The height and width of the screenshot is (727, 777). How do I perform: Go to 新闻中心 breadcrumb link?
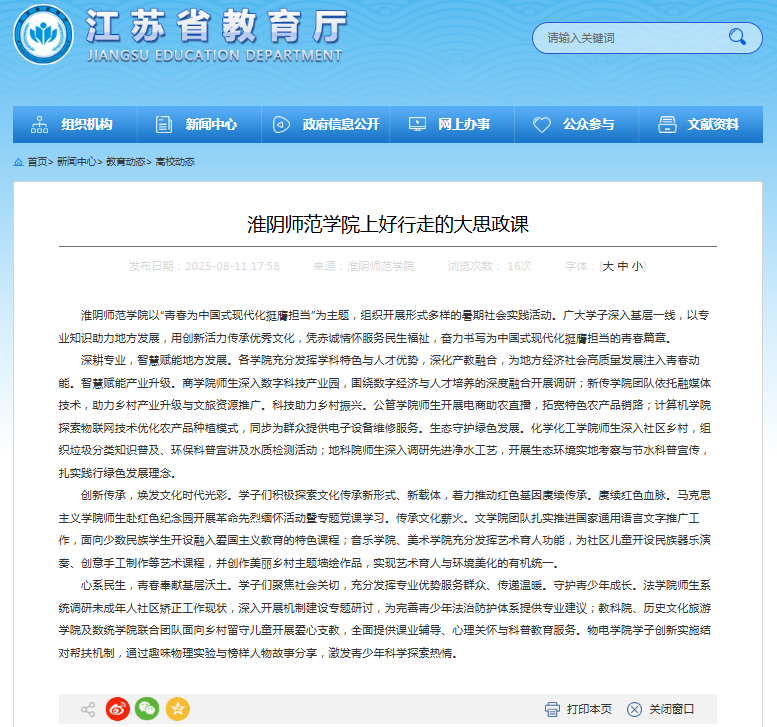(76, 162)
